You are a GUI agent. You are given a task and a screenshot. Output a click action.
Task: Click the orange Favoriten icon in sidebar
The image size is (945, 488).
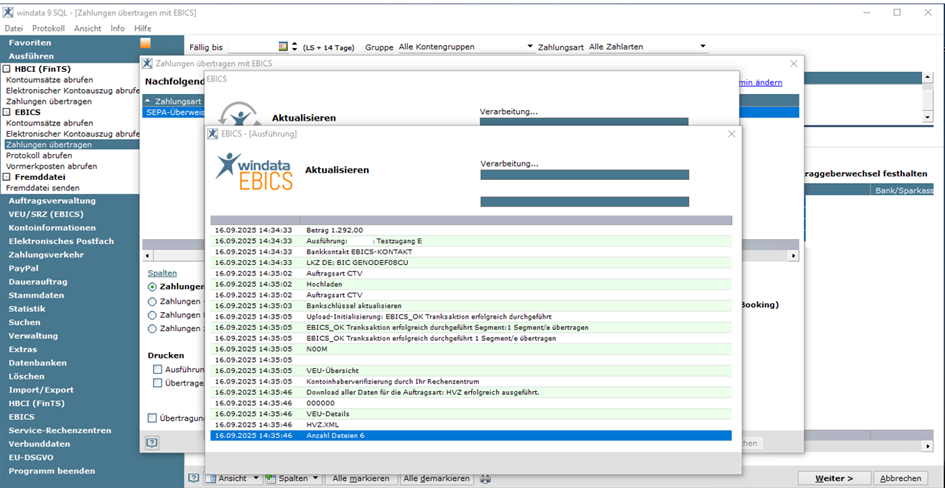tap(146, 44)
